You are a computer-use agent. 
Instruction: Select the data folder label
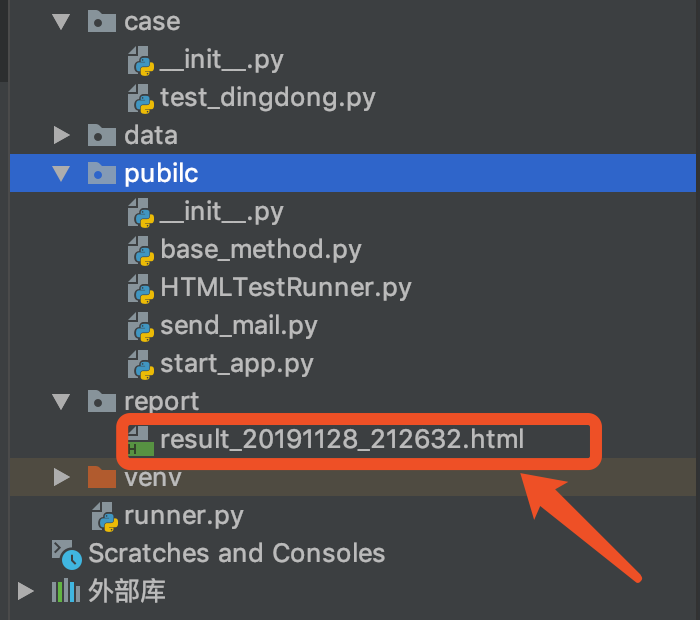150,135
